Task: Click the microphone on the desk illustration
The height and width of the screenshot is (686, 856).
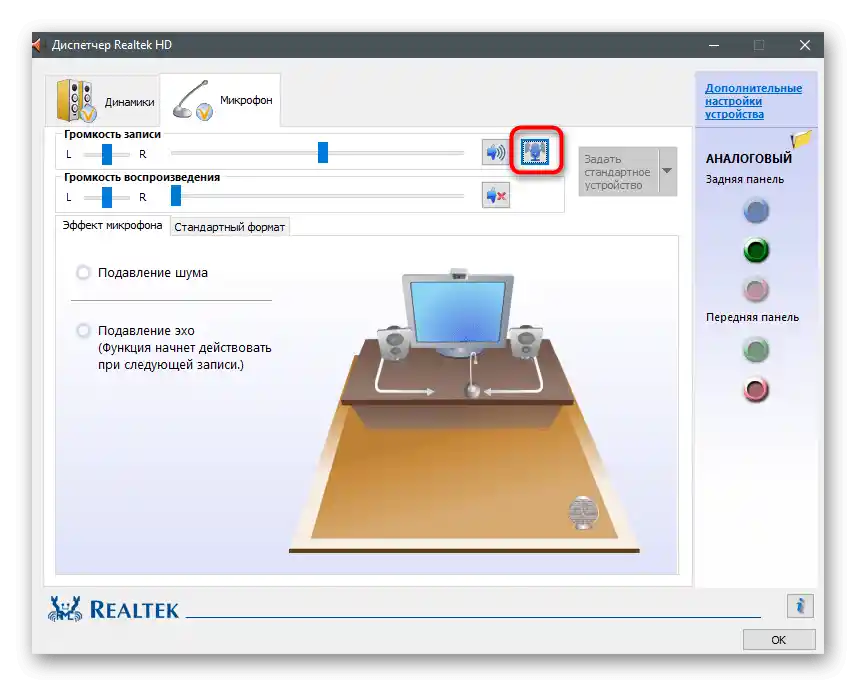Action: (473, 377)
